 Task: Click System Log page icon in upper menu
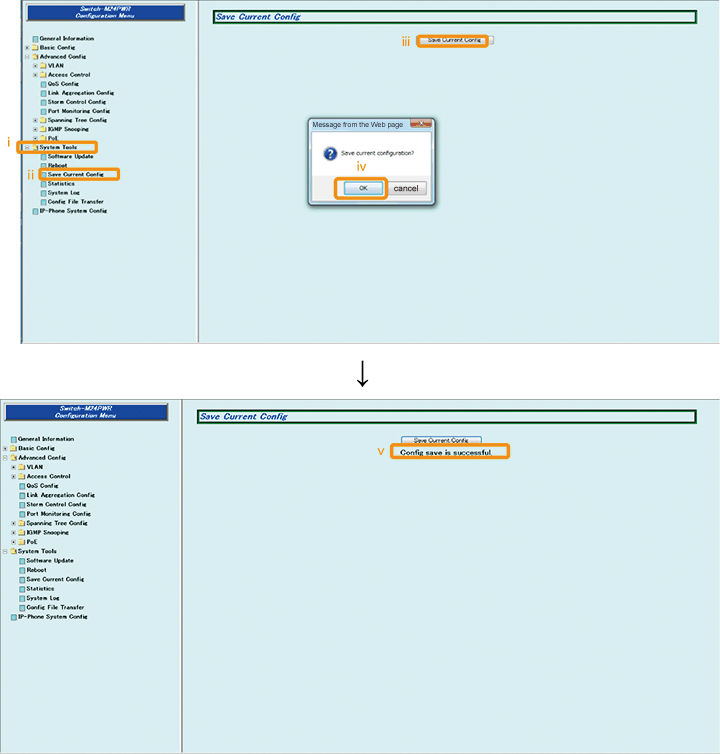[43, 193]
